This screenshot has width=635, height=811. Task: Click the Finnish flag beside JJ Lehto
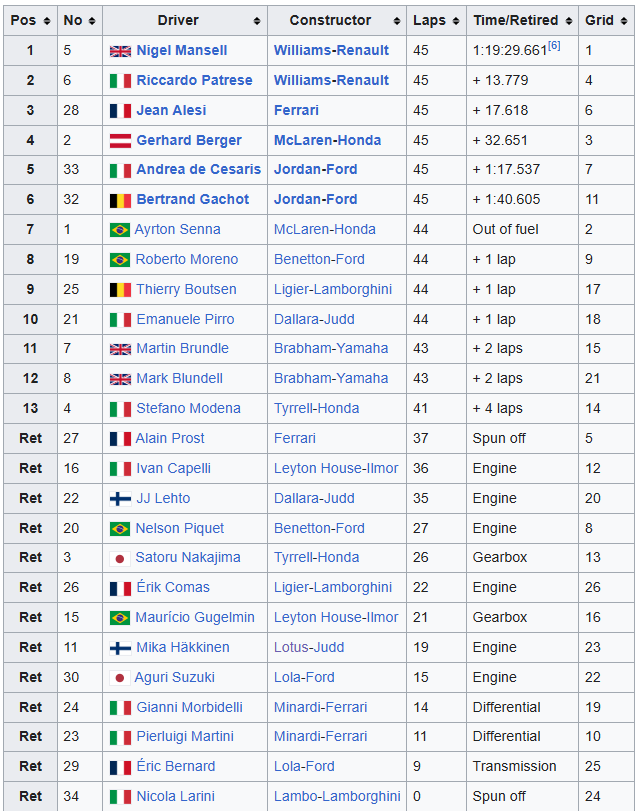click(120, 499)
